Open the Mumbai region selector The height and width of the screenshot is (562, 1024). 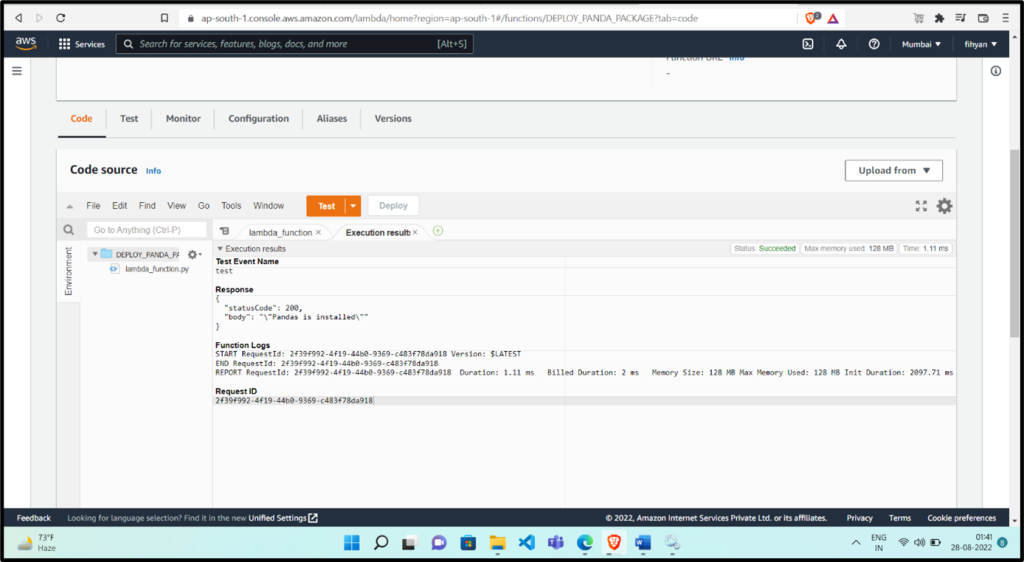click(921, 44)
